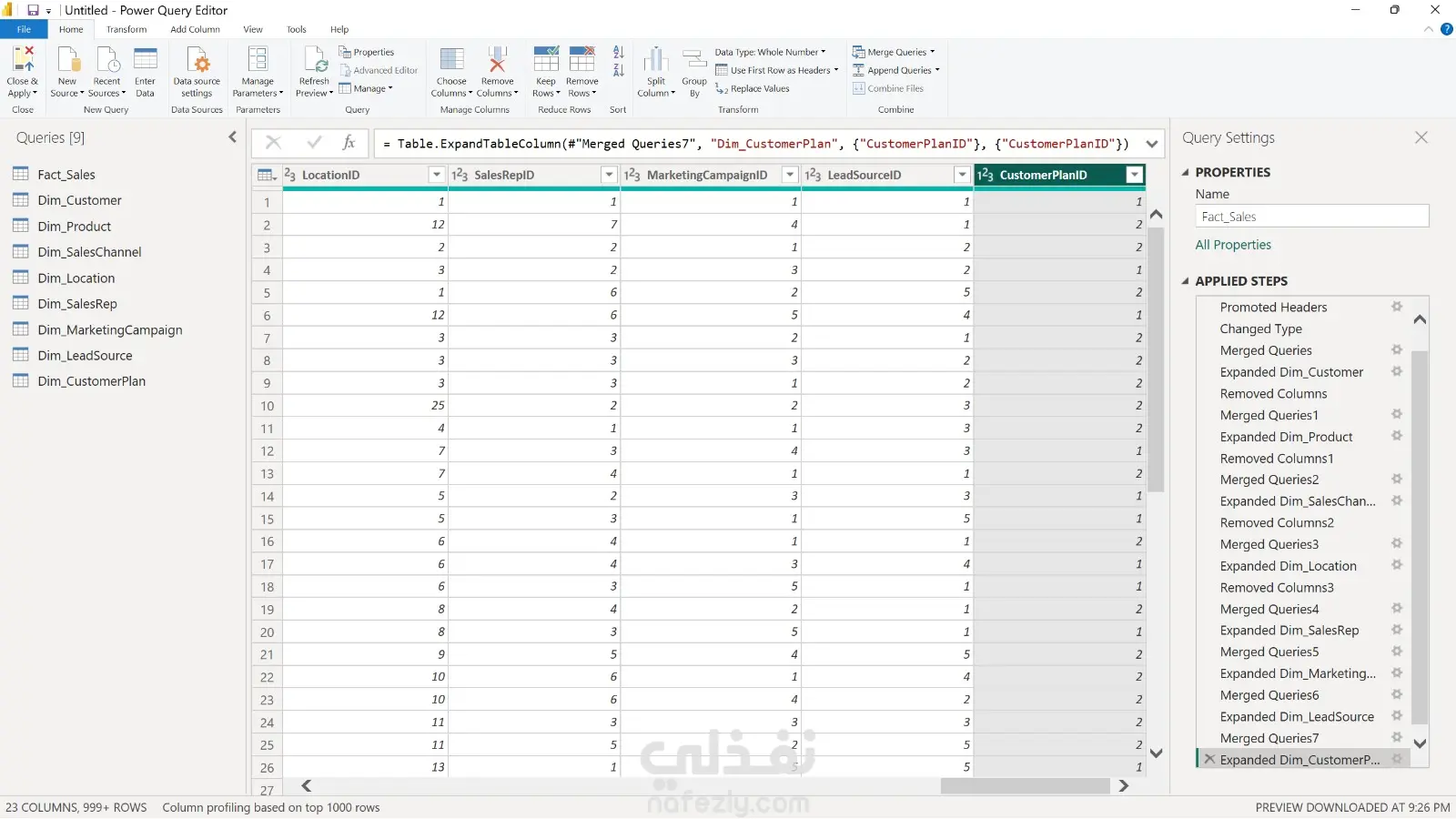Click the Keep Rows icon
The width and height of the screenshot is (1456, 819).
pyautogui.click(x=546, y=60)
